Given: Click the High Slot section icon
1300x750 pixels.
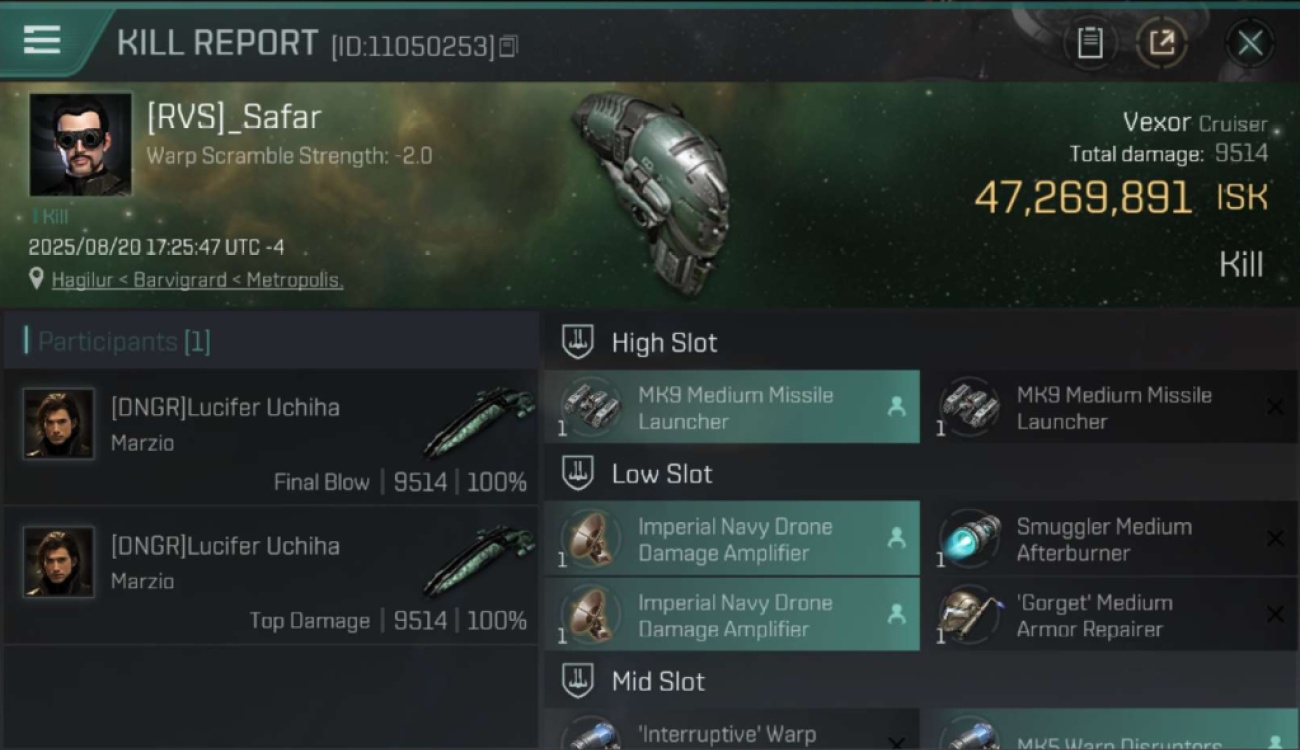Looking at the screenshot, I should [x=577, y=342].
